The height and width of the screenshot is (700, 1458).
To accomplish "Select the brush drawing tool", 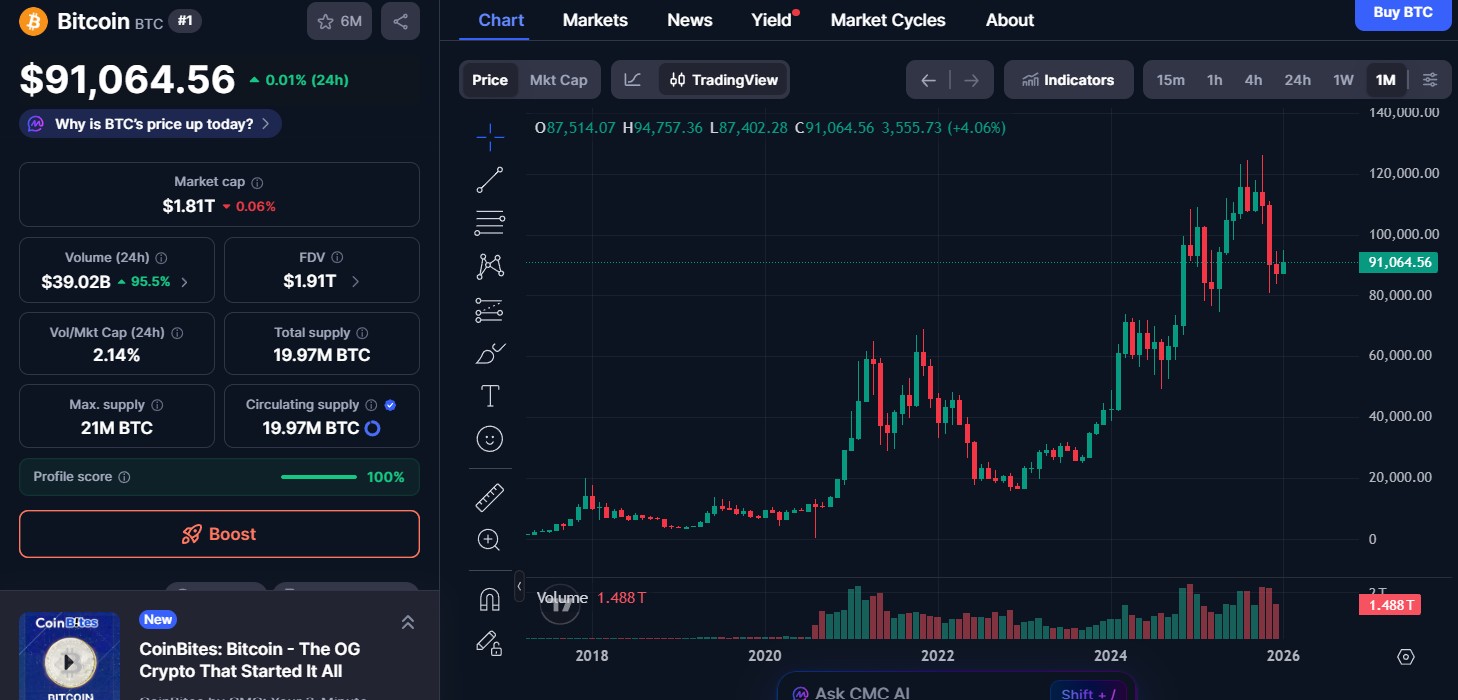I will click(x=489, y=353).
